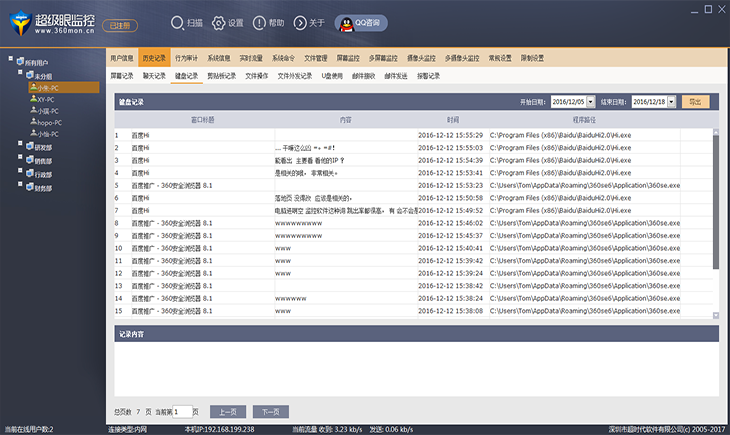Open the 结束日期 end date dropdown
This screenshot has width=730, height=435.
(x=673, y=102)
